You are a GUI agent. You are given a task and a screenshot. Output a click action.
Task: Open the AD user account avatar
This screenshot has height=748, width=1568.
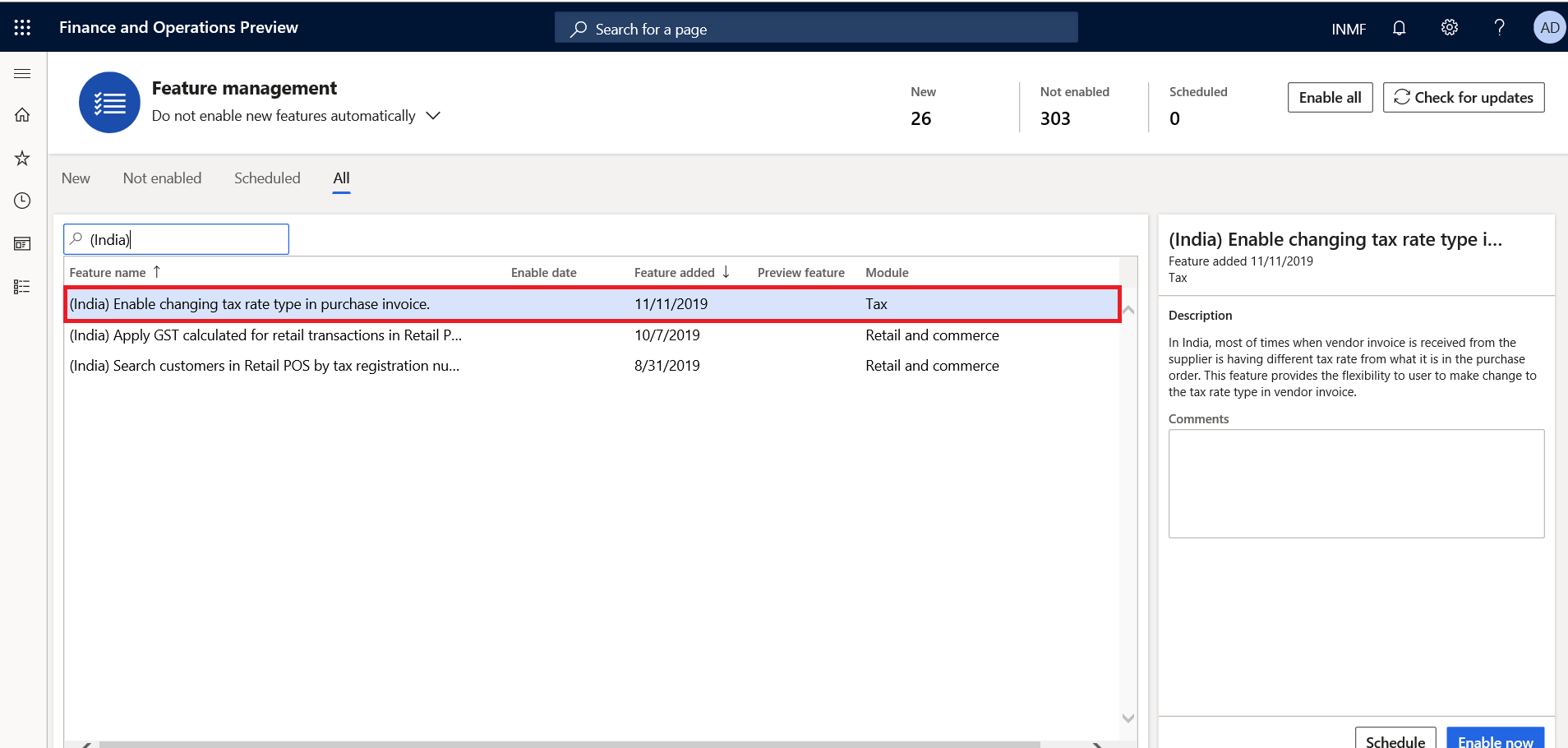pos(1549,27)
